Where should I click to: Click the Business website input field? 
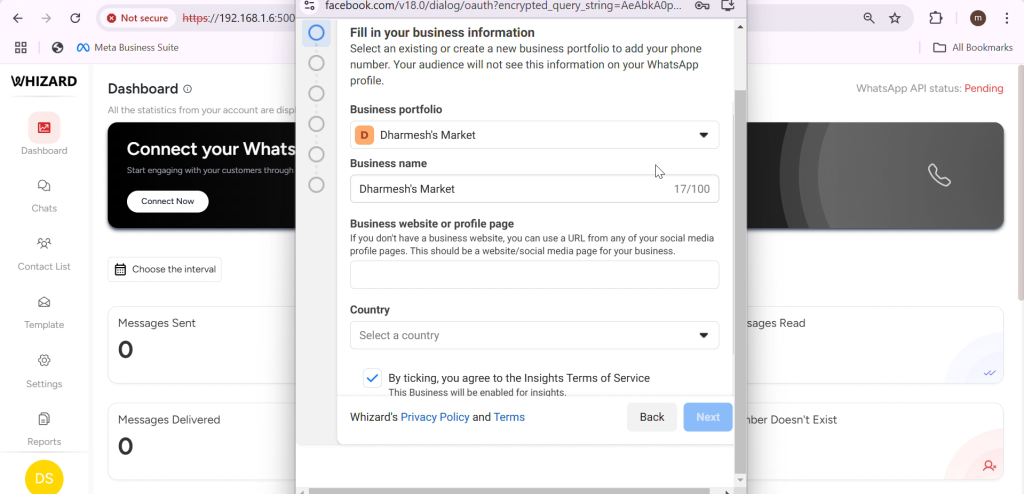click(x=534, y=274)
